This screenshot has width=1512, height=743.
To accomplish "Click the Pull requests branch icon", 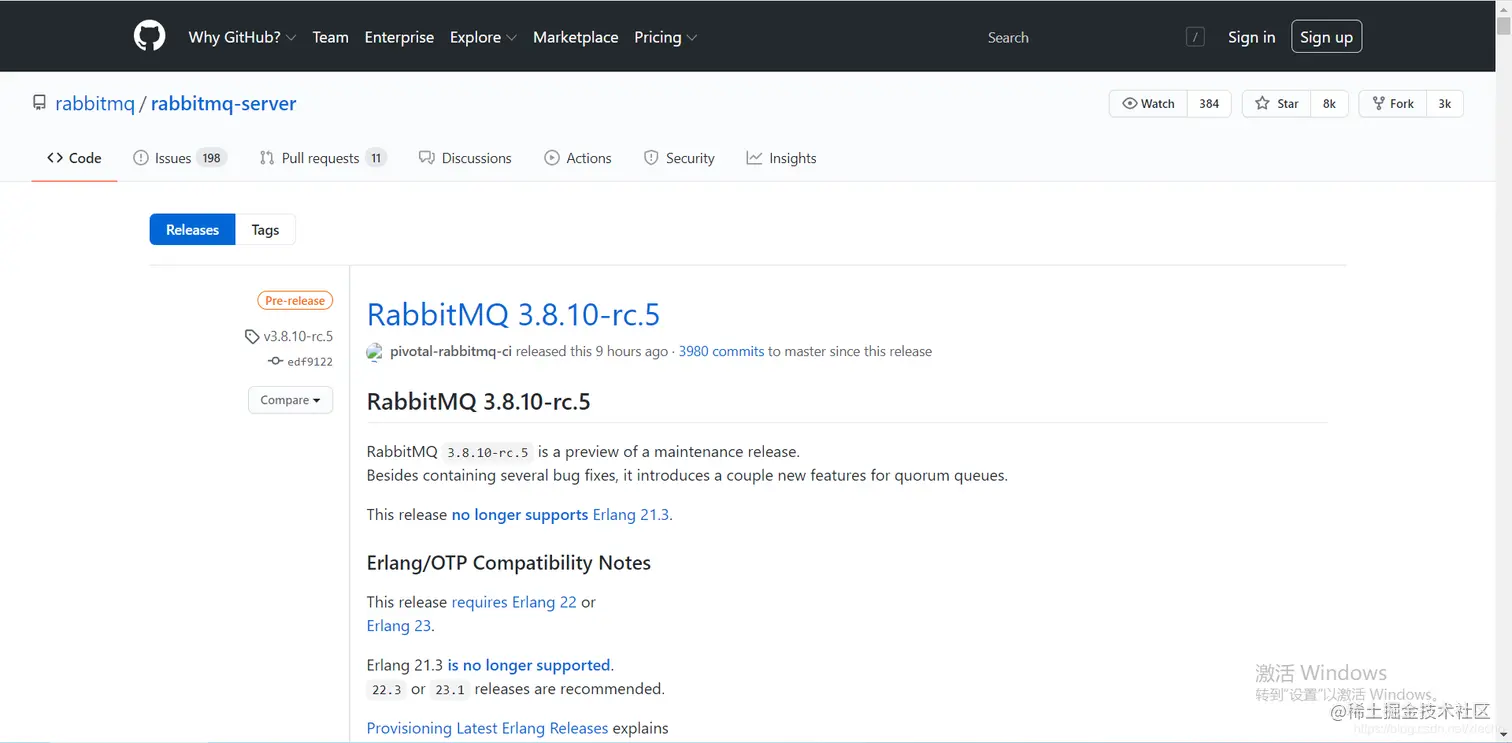I will click(267, 158).
